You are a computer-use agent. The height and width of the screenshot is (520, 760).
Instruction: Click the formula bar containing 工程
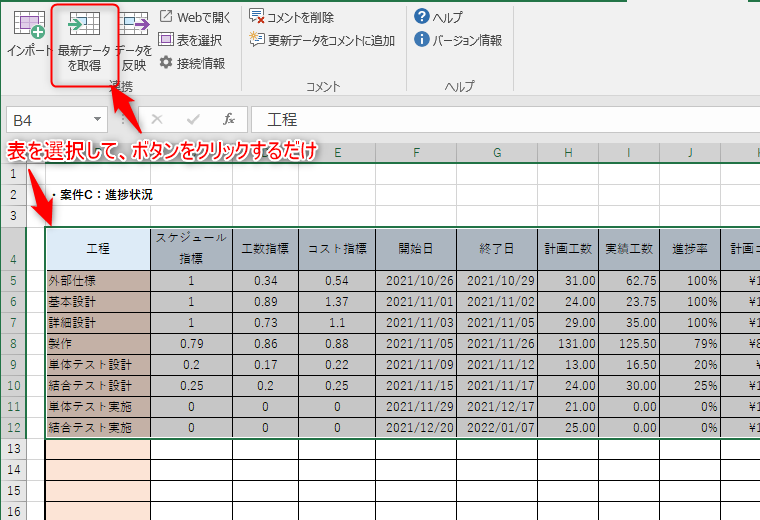[500, 120]
